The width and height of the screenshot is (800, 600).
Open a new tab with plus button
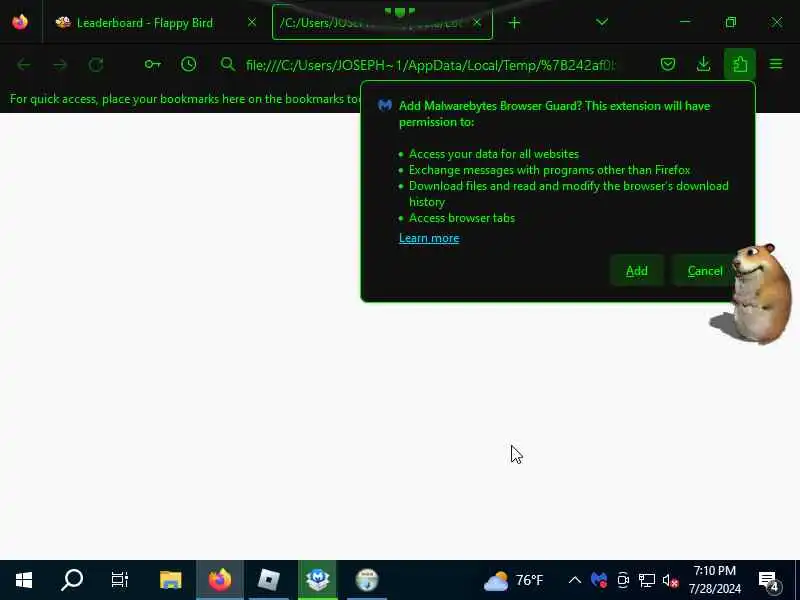point(514,22)
